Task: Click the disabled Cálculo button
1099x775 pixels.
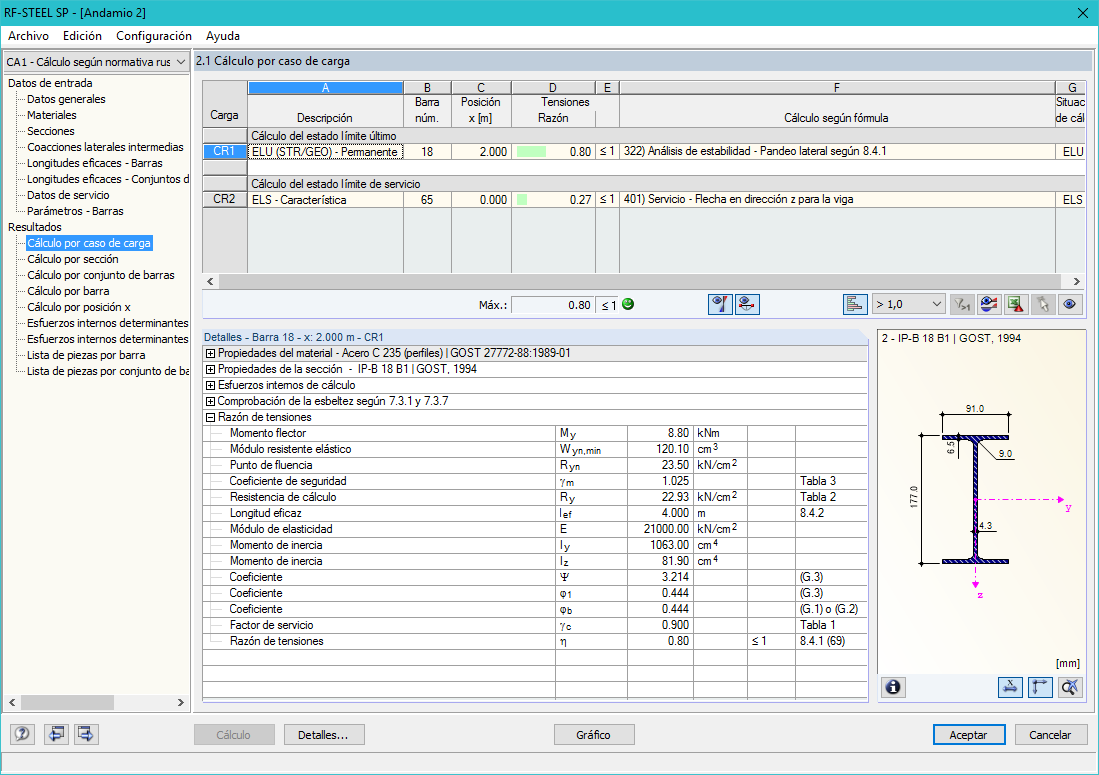Action: (233, 734)
